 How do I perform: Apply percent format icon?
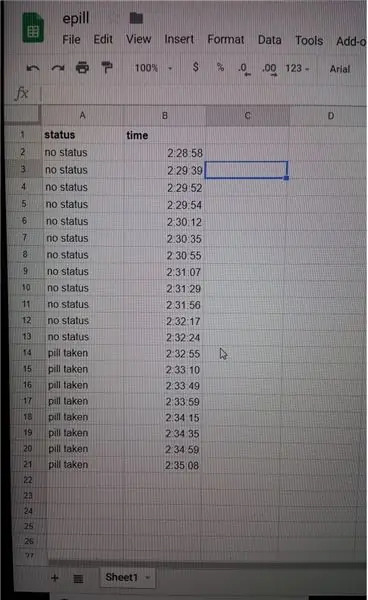pos(220,67)
